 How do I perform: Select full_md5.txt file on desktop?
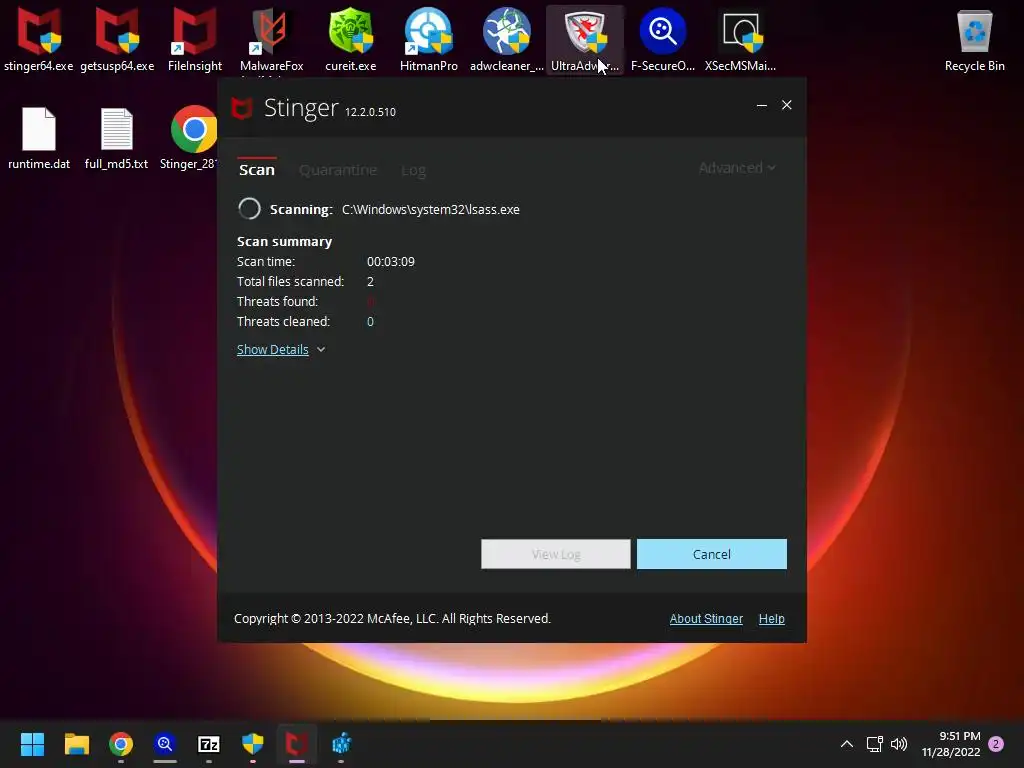point(116,138)
